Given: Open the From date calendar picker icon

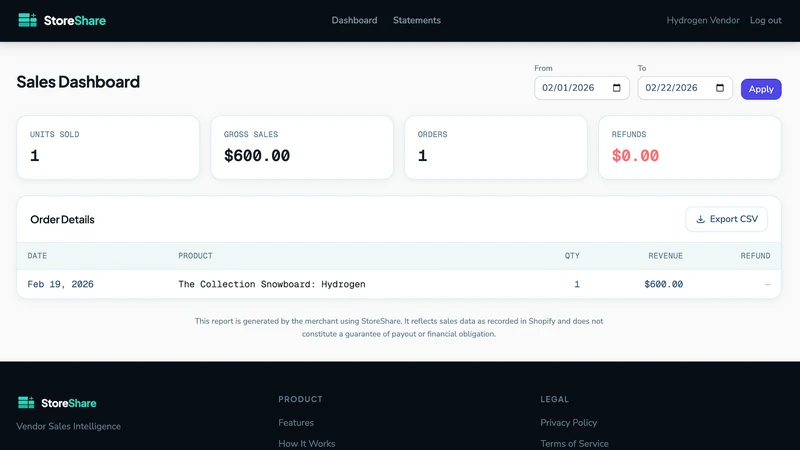Looking at the screenshot, I should click(616, 88).
